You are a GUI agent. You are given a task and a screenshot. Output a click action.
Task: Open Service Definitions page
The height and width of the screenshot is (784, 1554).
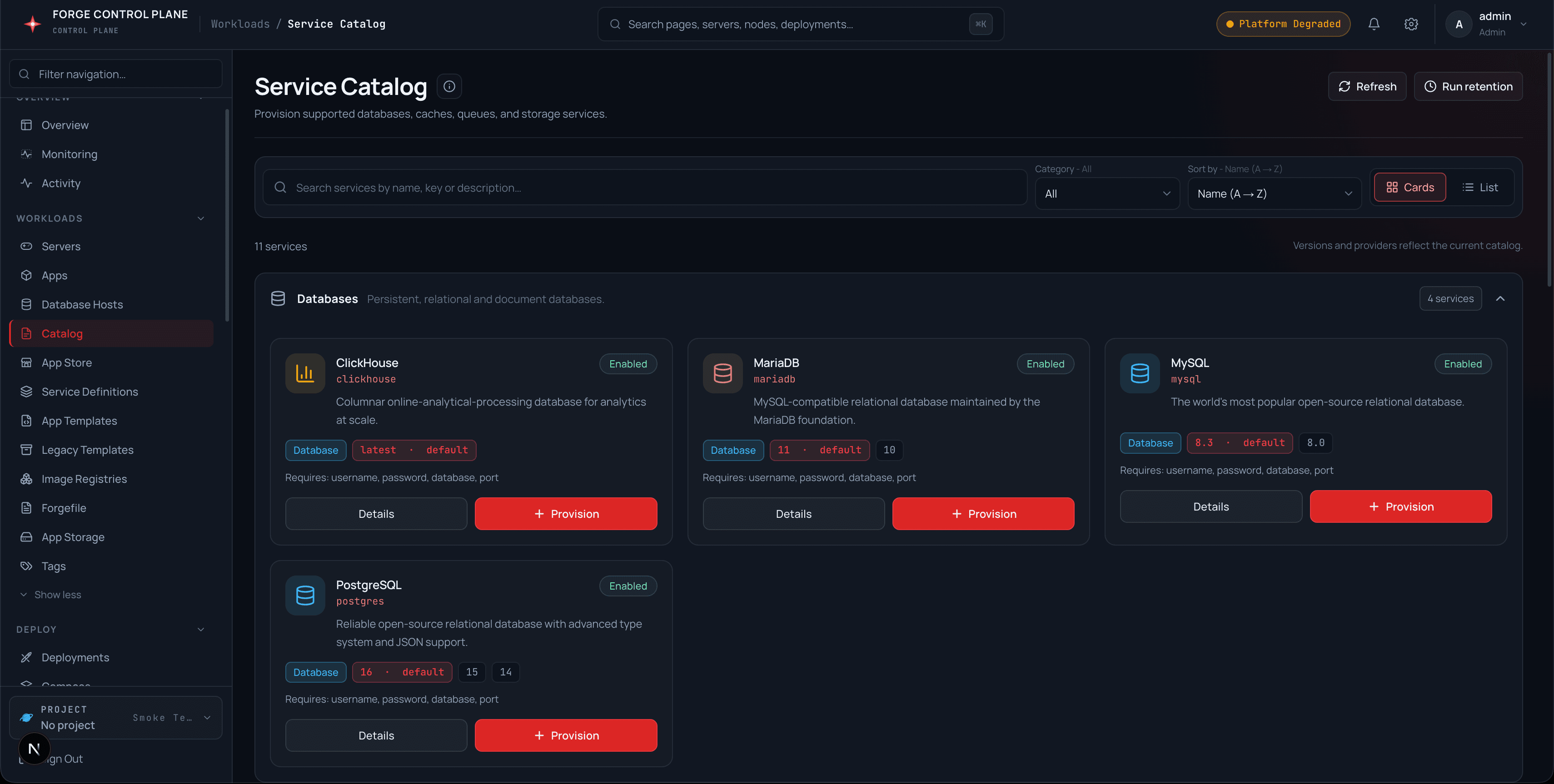[112, 392]
